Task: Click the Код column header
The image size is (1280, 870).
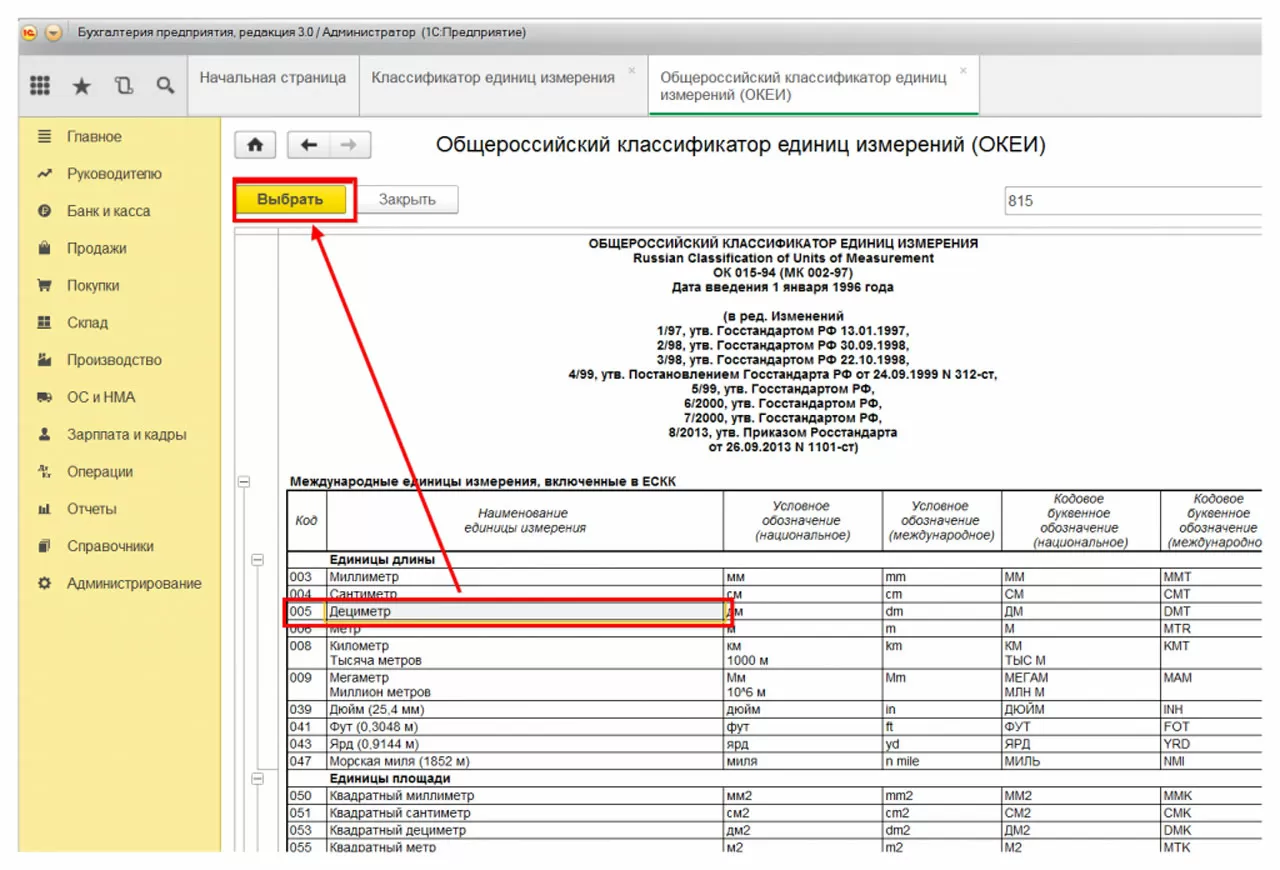Action: [x=306, y=521]
